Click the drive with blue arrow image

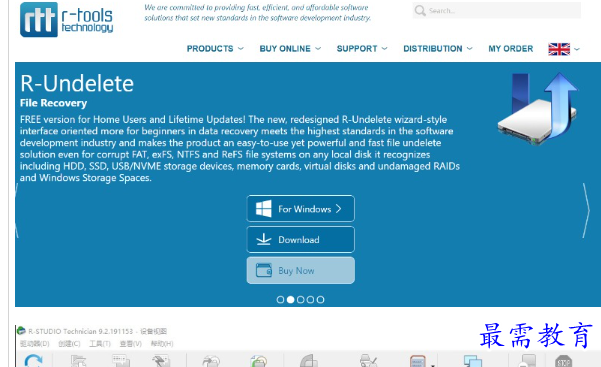pyautogui.click(x=537, y=109)
